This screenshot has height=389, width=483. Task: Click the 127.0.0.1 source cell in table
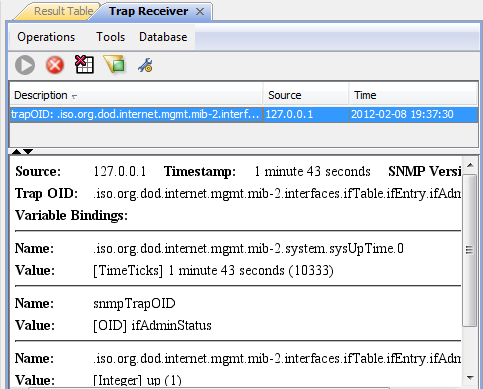coord(306,115)
